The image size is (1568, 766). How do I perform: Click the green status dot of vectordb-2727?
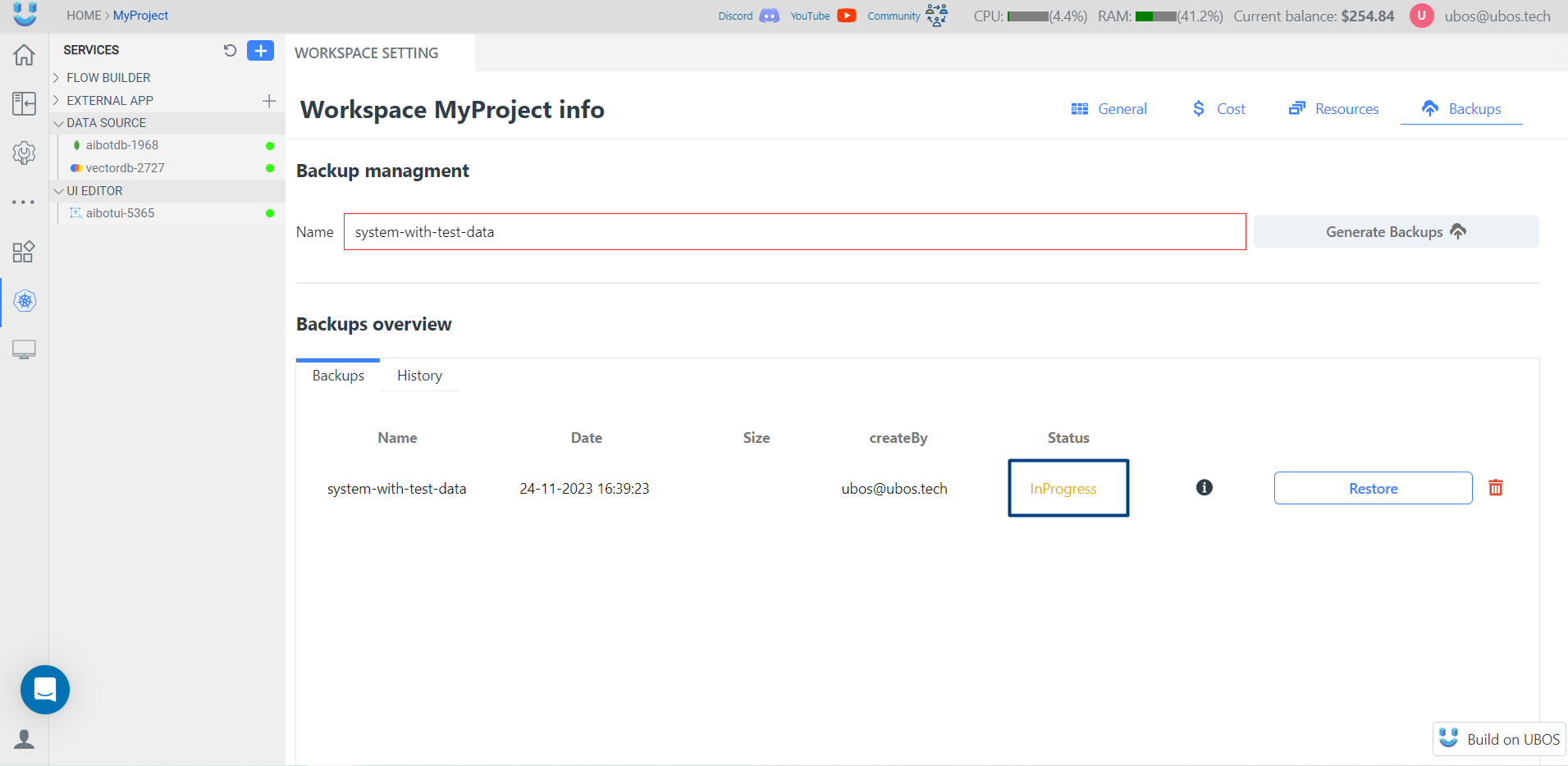270,168
